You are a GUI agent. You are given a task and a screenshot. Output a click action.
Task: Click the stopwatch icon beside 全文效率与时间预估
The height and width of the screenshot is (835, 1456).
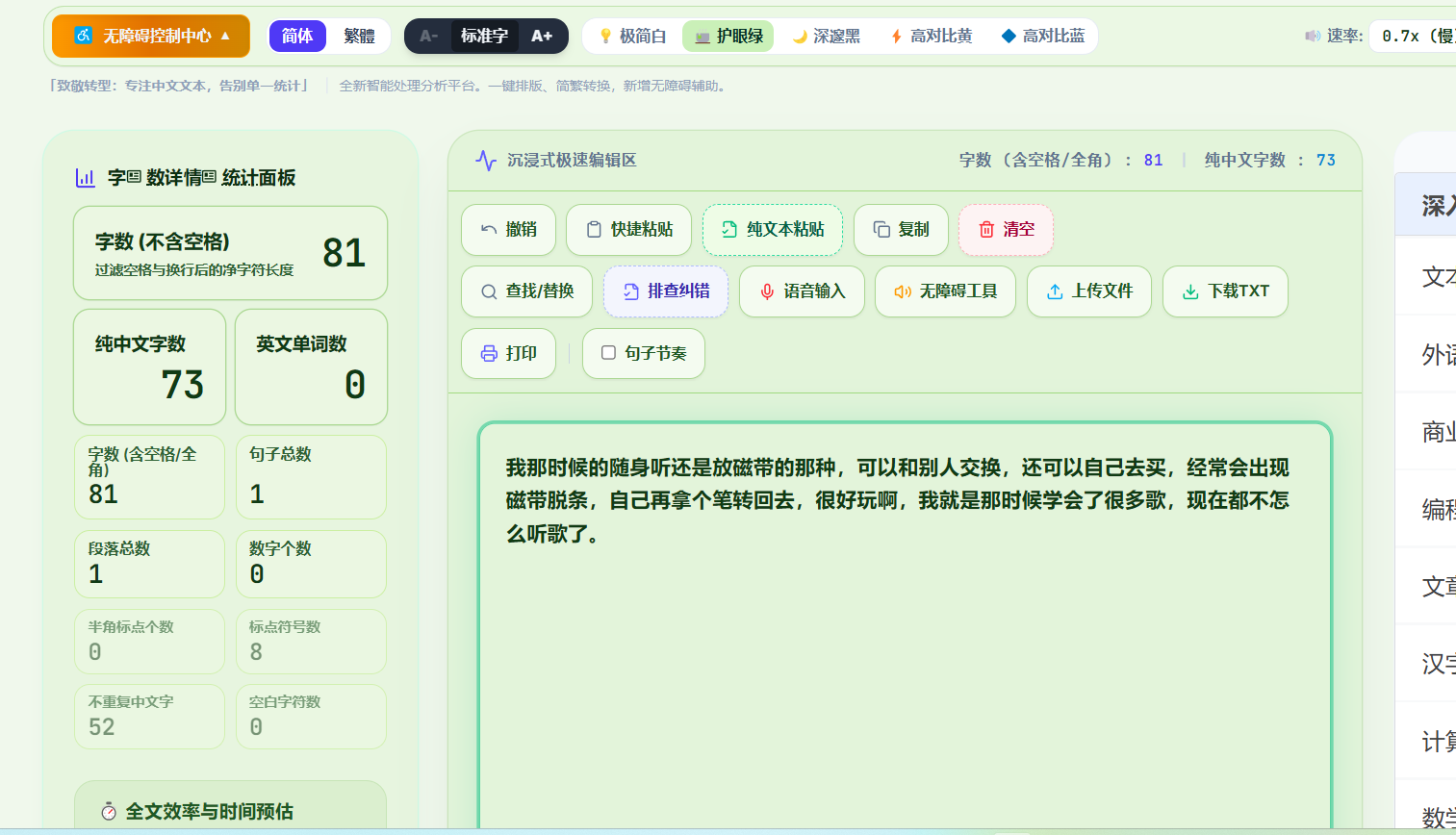tap(109, 811)
